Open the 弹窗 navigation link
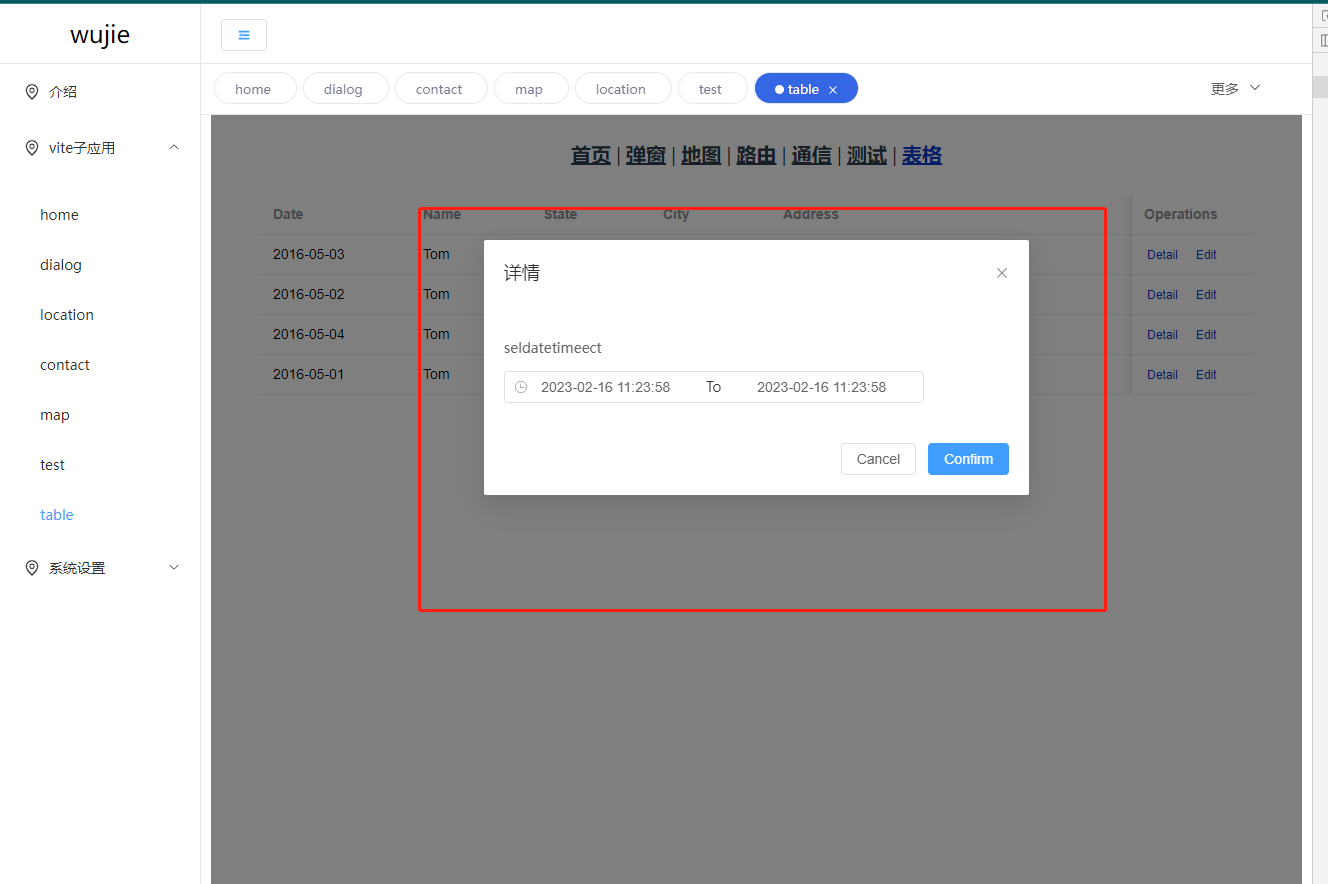The width and height of the screenshot is (1328, 884). pos(645,155)
